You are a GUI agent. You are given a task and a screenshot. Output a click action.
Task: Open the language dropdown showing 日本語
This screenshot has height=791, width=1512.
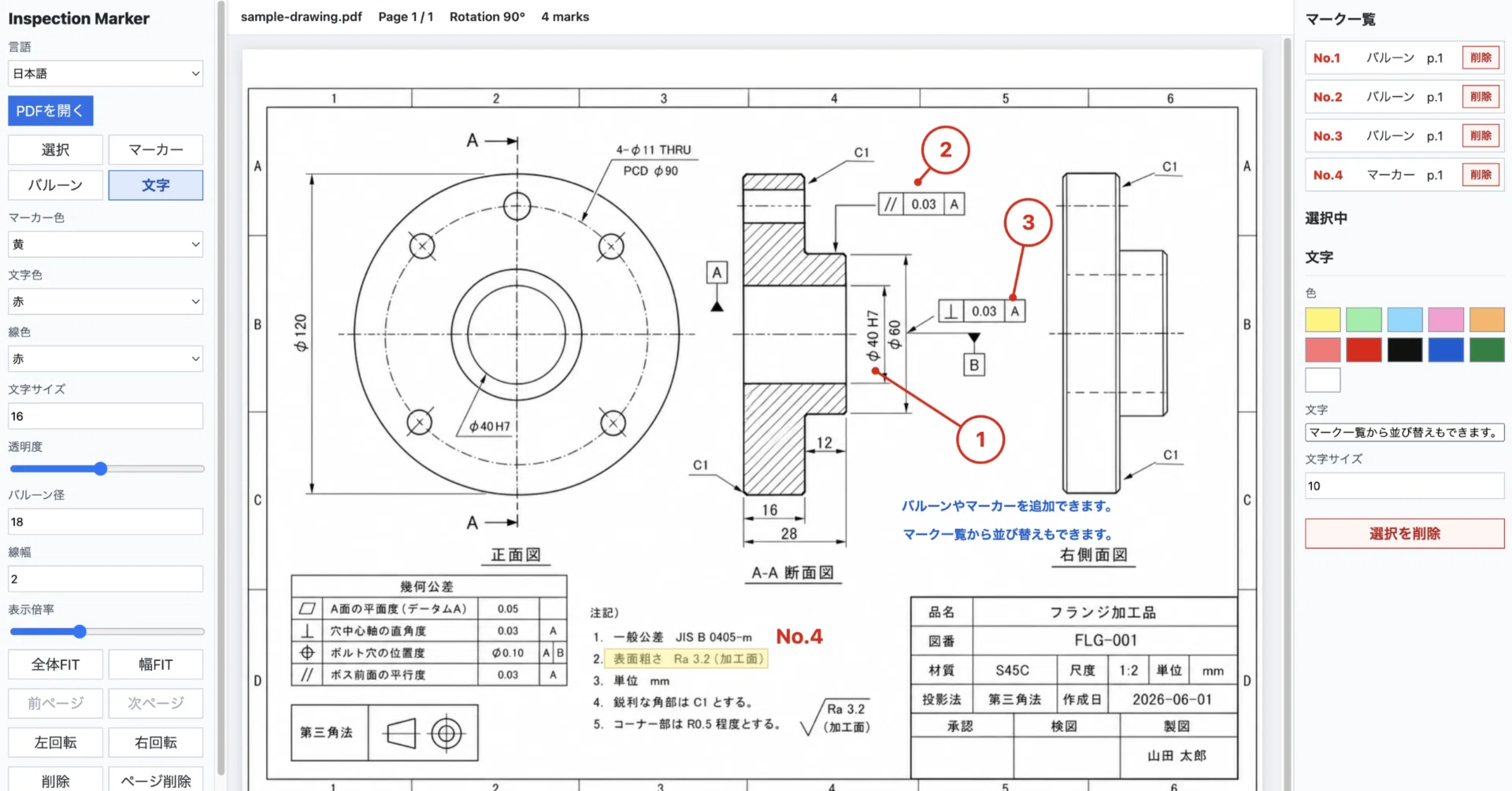pos(106,73)
